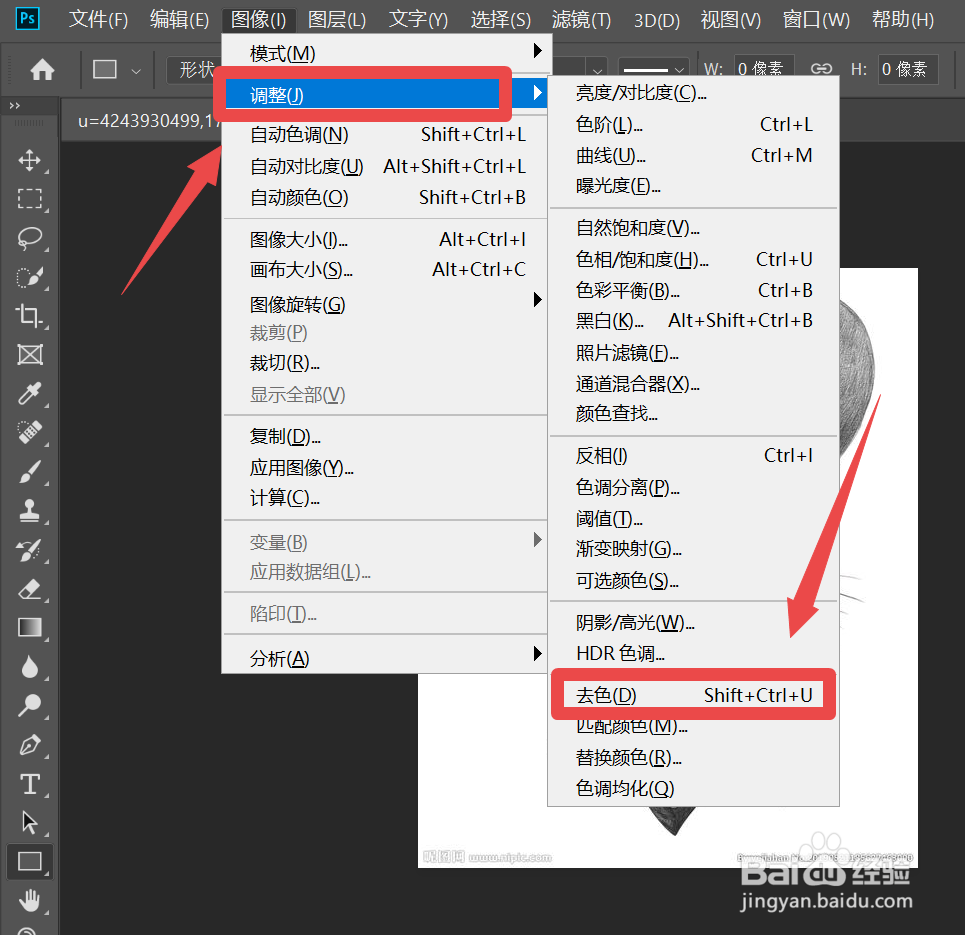This screenshot has width=965, height=935.
Task: Toggle the width-height link icon
Action: 820,69
